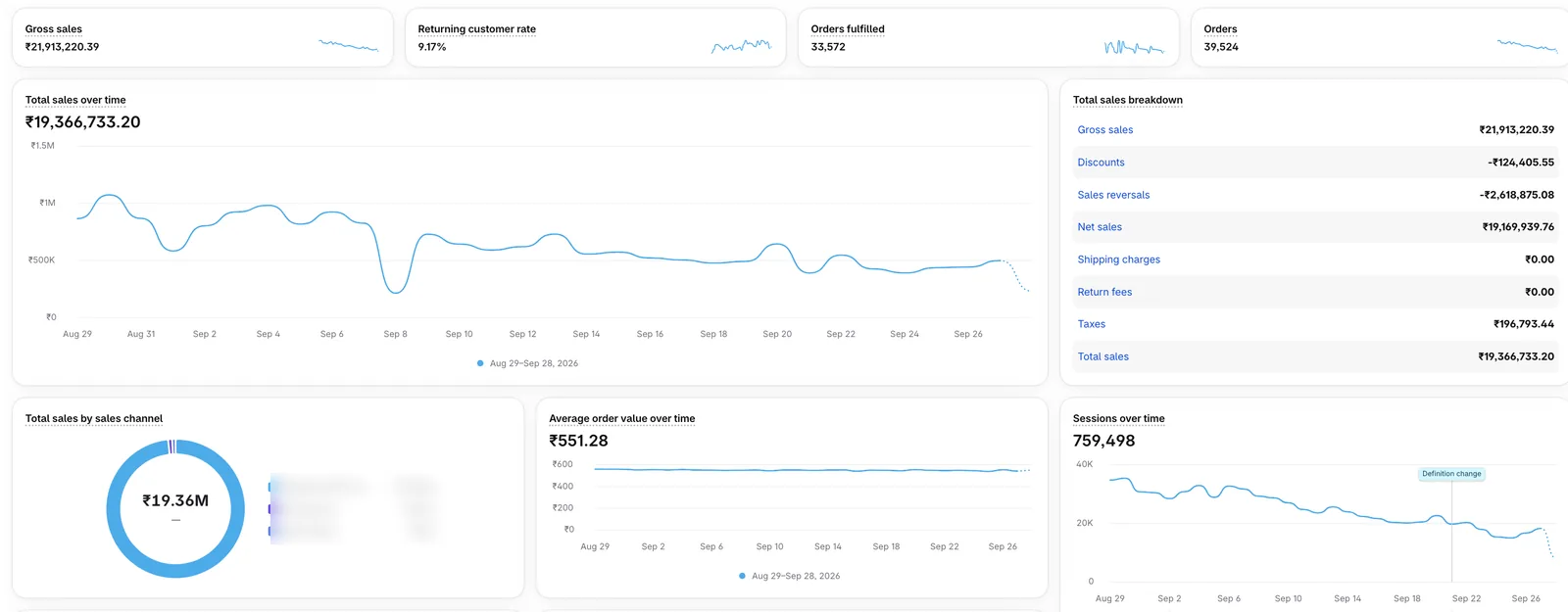Open Average order value over time report
The height and width of the screenshot is (612, 1568).
(x=622, y=418)
